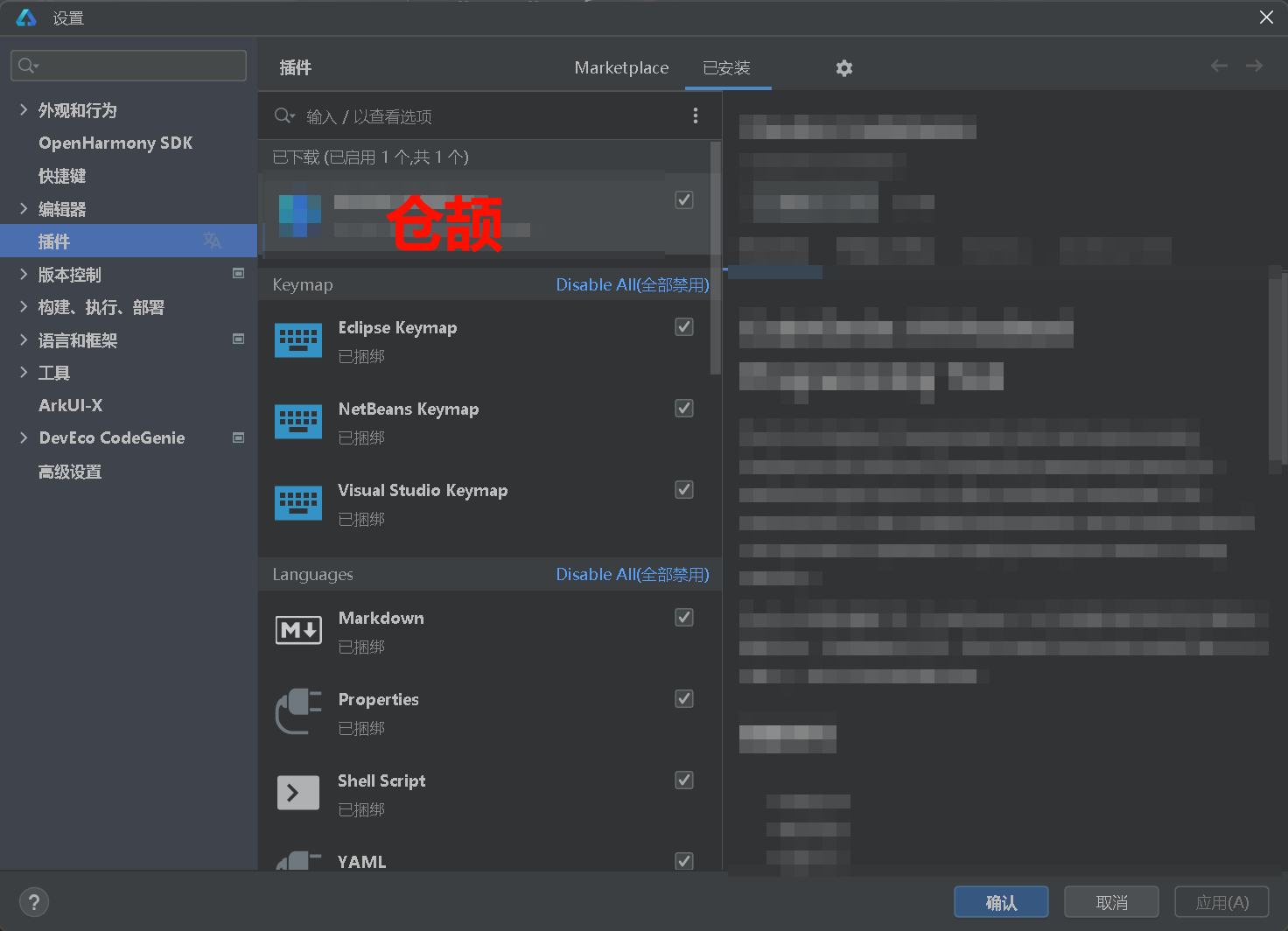Image resolution: width=1288 pixels, height=931 pixels.
Task: Expand the 外观和行为 settings section
Action: pos(24,110)
